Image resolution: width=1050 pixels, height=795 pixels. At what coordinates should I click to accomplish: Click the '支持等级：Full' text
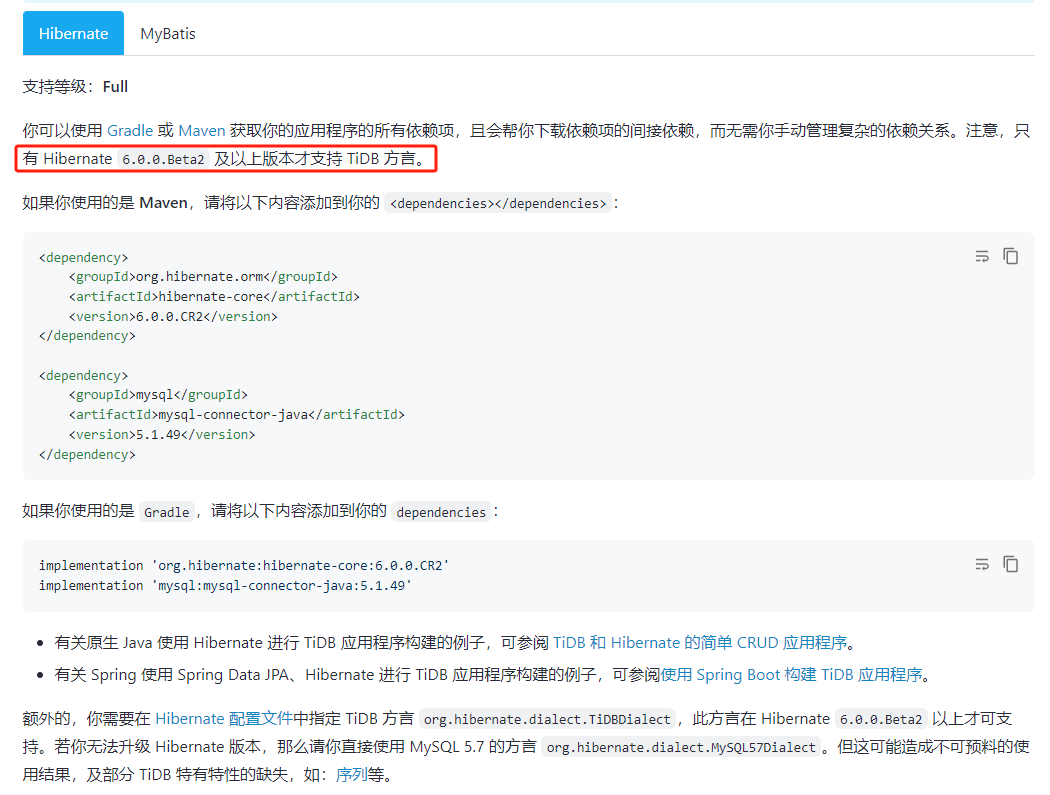75,86
